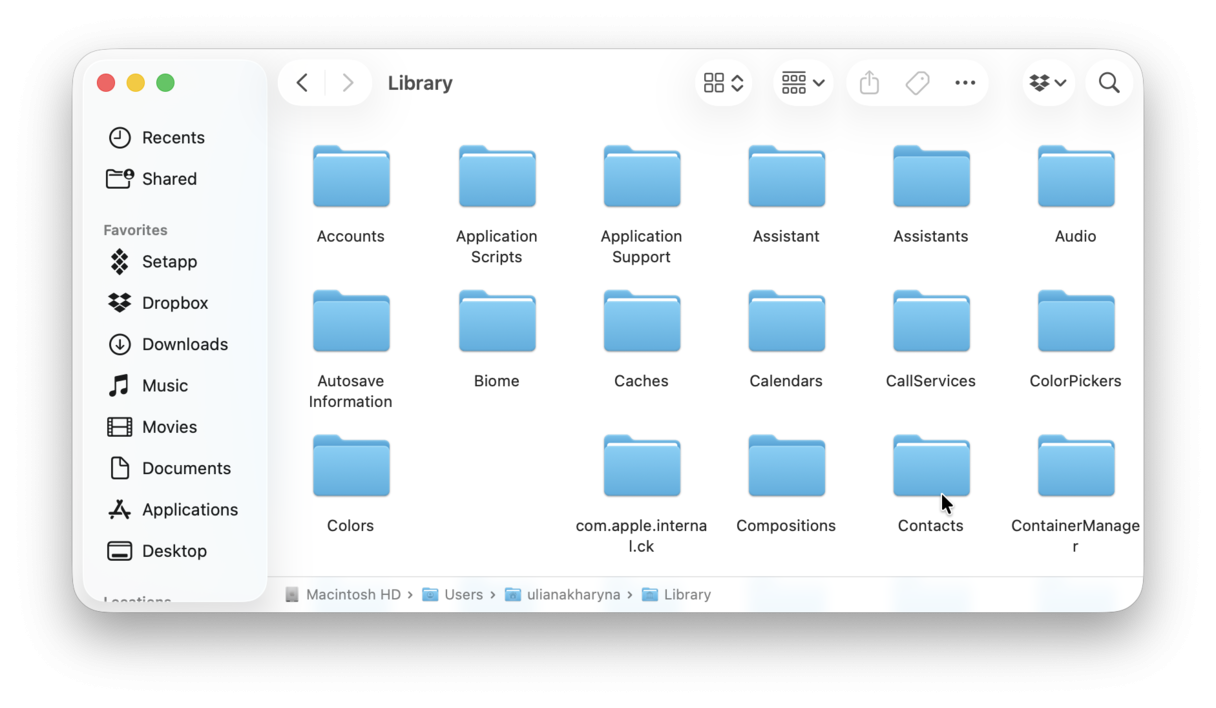
Task: Open Downloads from the sidebar
Action: click(185, 344)
